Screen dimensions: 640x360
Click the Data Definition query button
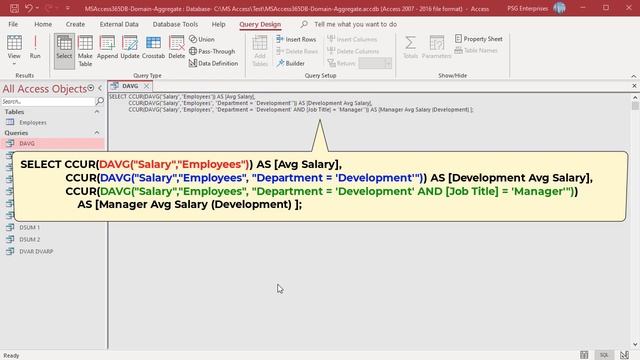pyautogui.click(x=213, y=63)
